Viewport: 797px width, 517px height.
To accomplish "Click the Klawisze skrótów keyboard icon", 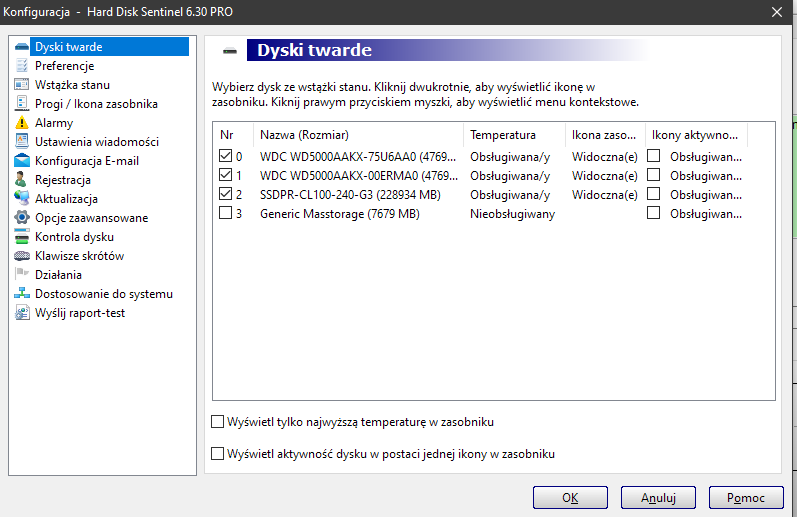I will tap(23, 256).
